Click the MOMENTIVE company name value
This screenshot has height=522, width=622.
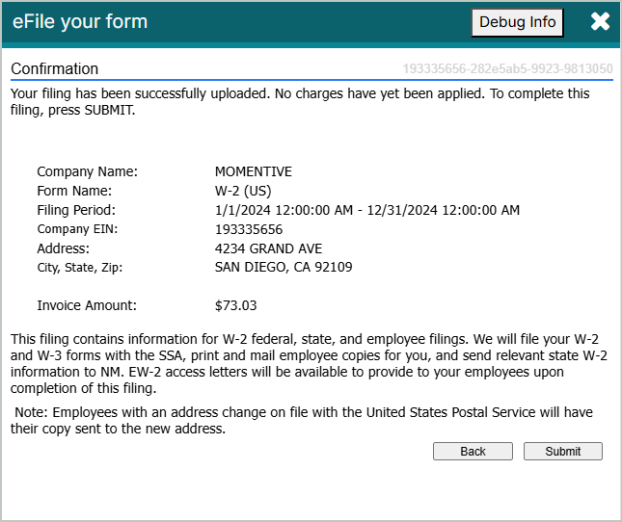click(x=253, y=172)
